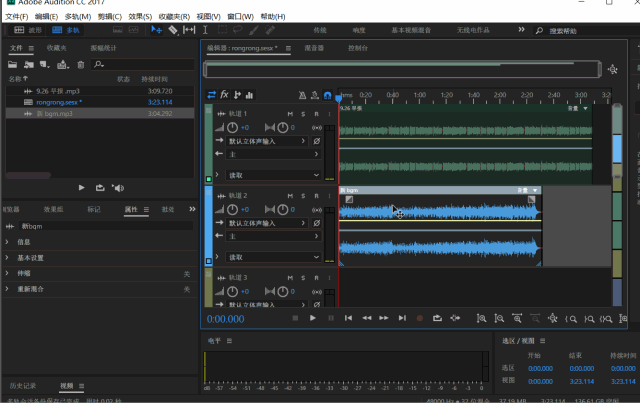Toggle snapping magnet icon

(327, 95)
